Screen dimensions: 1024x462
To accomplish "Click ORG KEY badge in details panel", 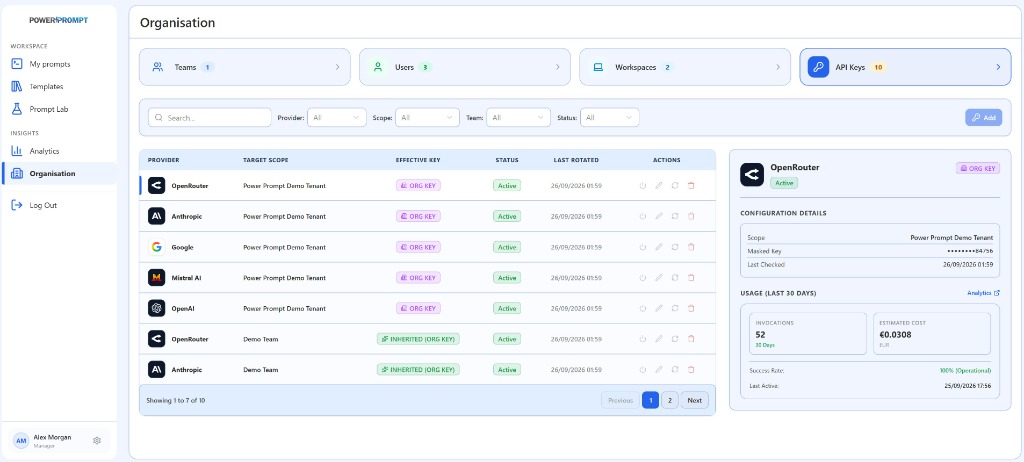I will click(x=978, y=169).
